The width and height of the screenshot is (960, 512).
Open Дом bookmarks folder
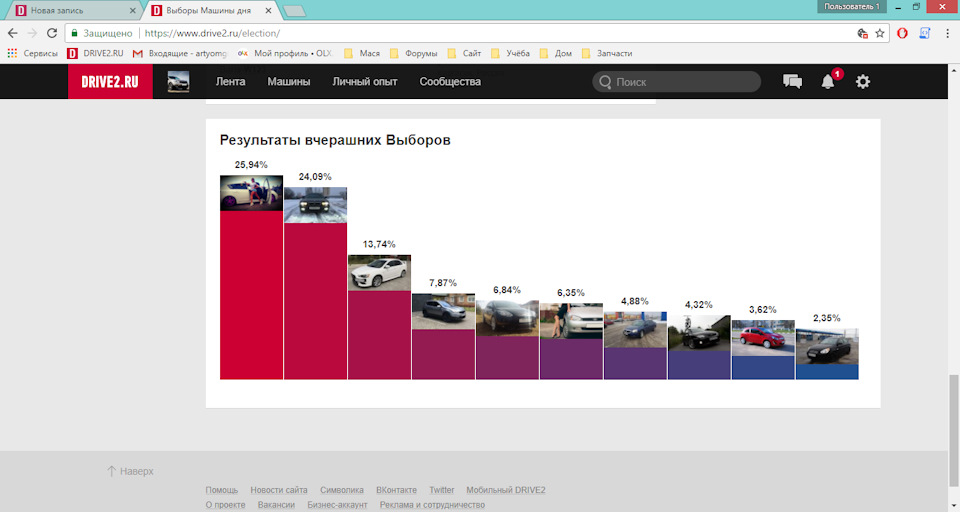[x=555, y=53]
